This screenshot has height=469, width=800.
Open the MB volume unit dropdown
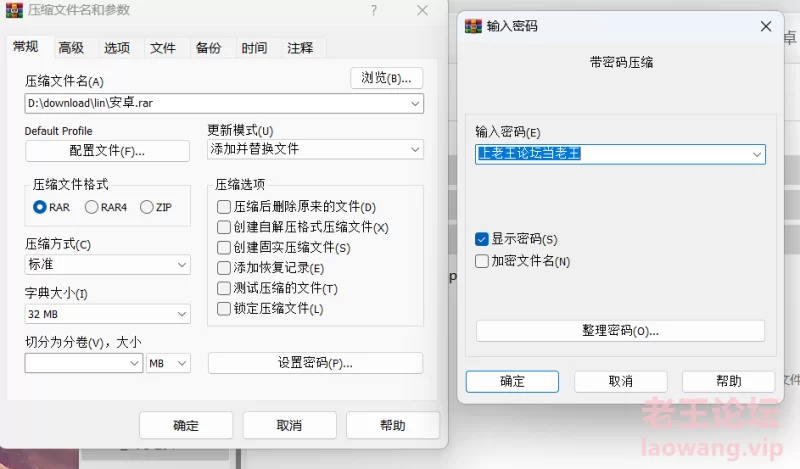pos(169,364)
